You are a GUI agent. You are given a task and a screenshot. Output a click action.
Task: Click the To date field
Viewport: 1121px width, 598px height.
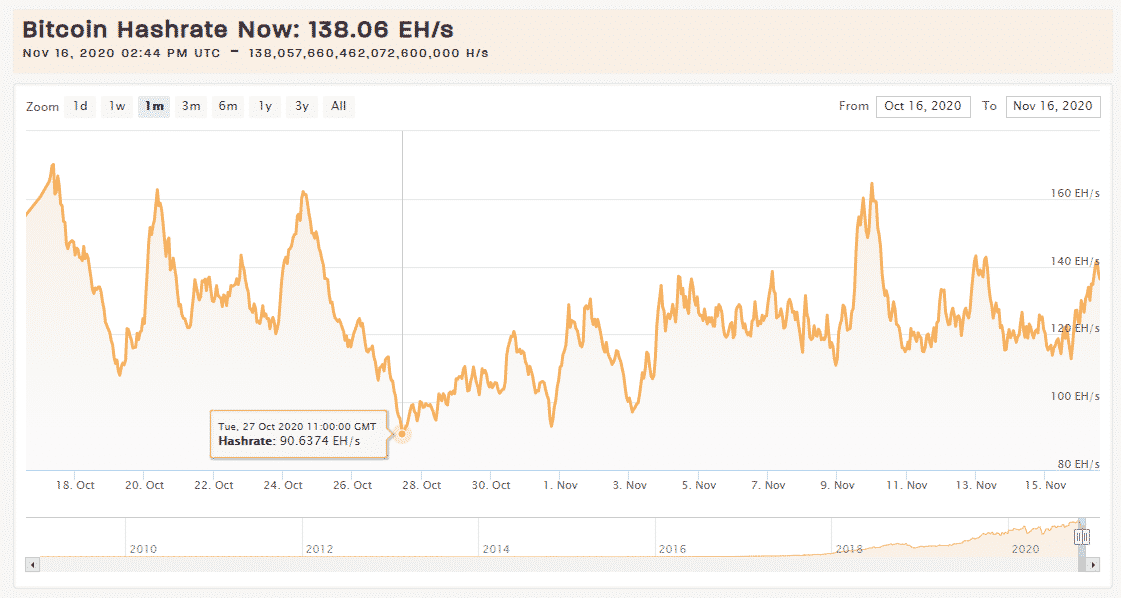(x=1052, y=106)
